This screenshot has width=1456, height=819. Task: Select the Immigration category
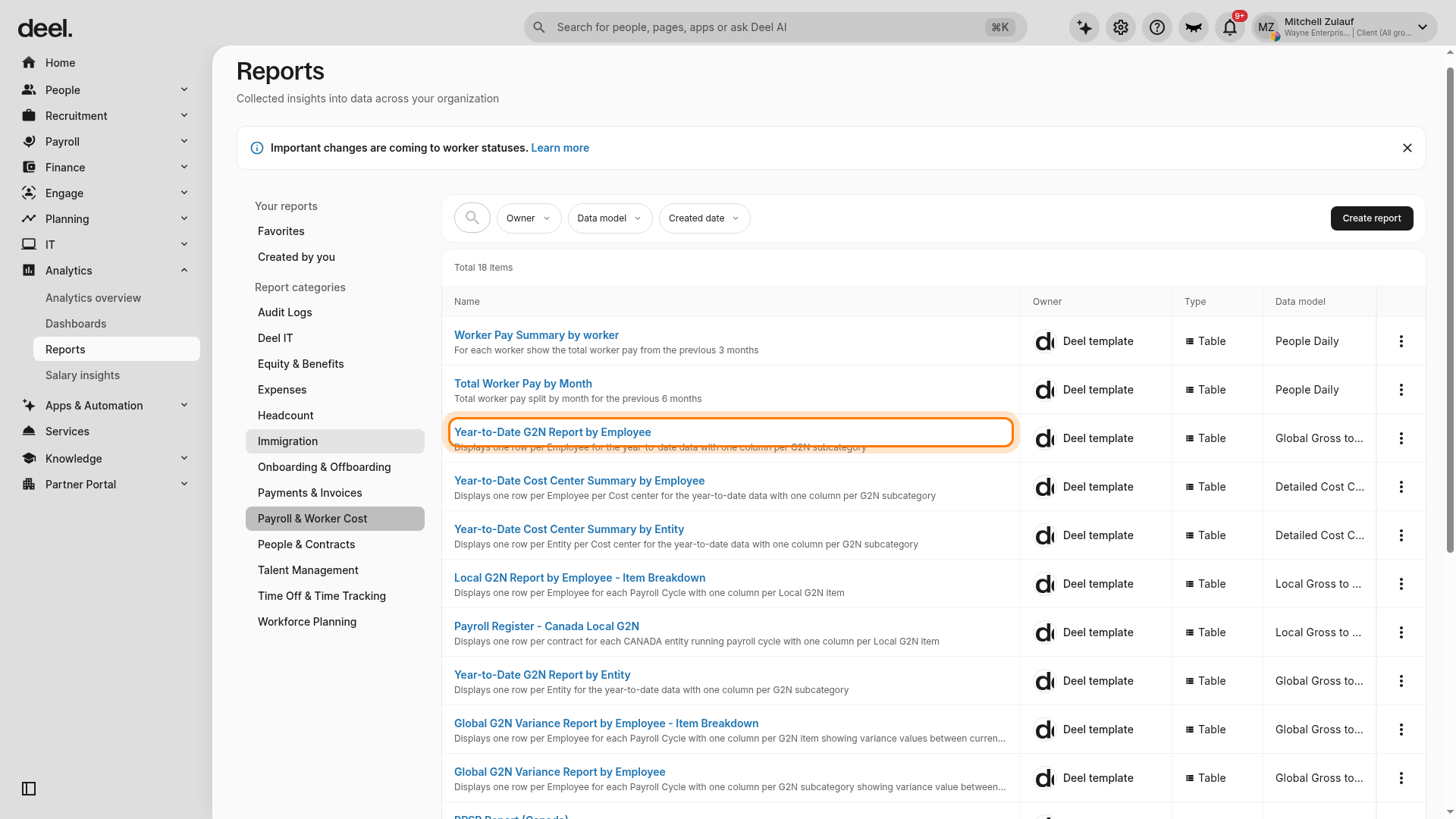pyautogui.click(x=335, y=441)
